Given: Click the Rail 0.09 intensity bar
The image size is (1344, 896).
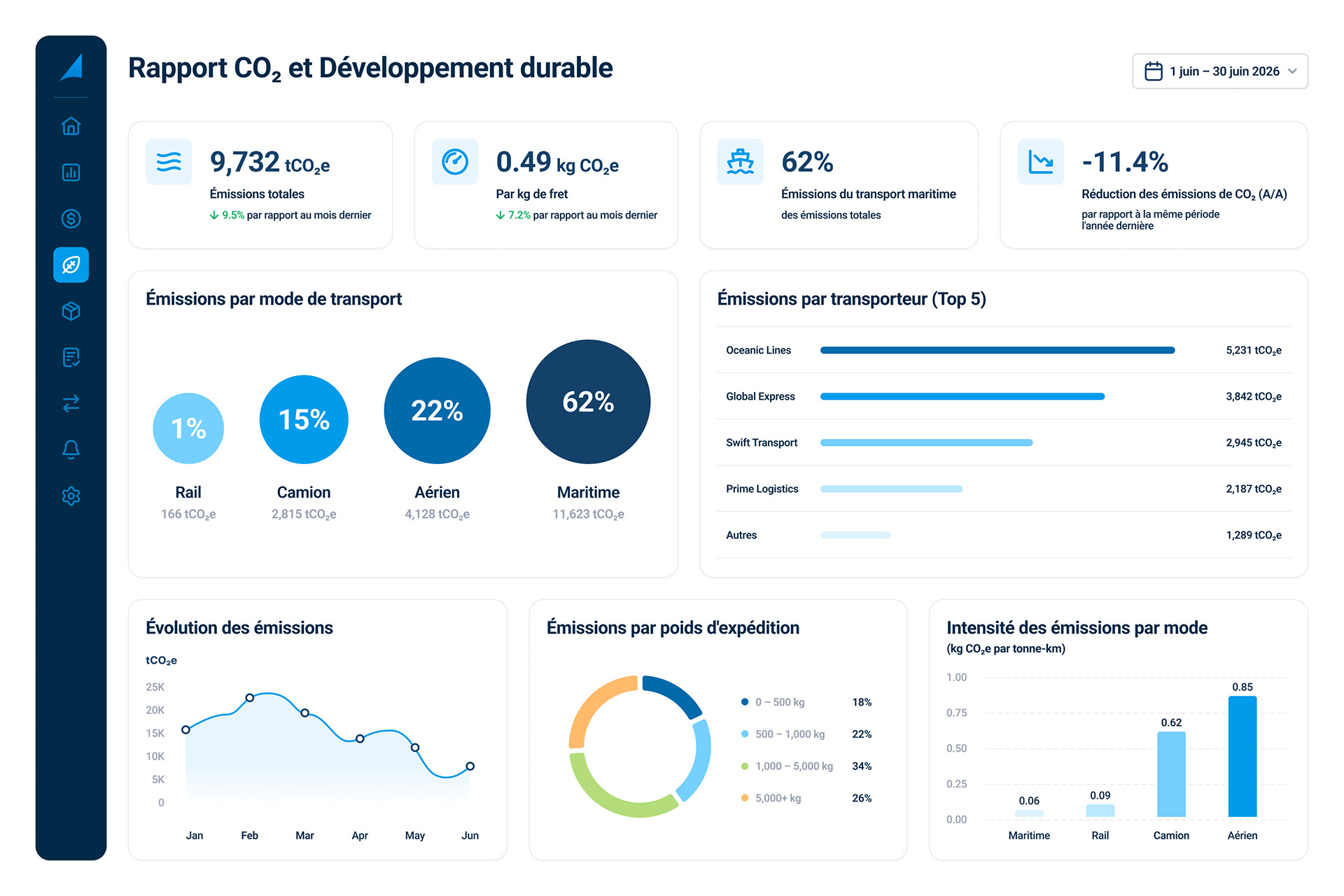Looking at the screenshot, I should click(1100, 811).
